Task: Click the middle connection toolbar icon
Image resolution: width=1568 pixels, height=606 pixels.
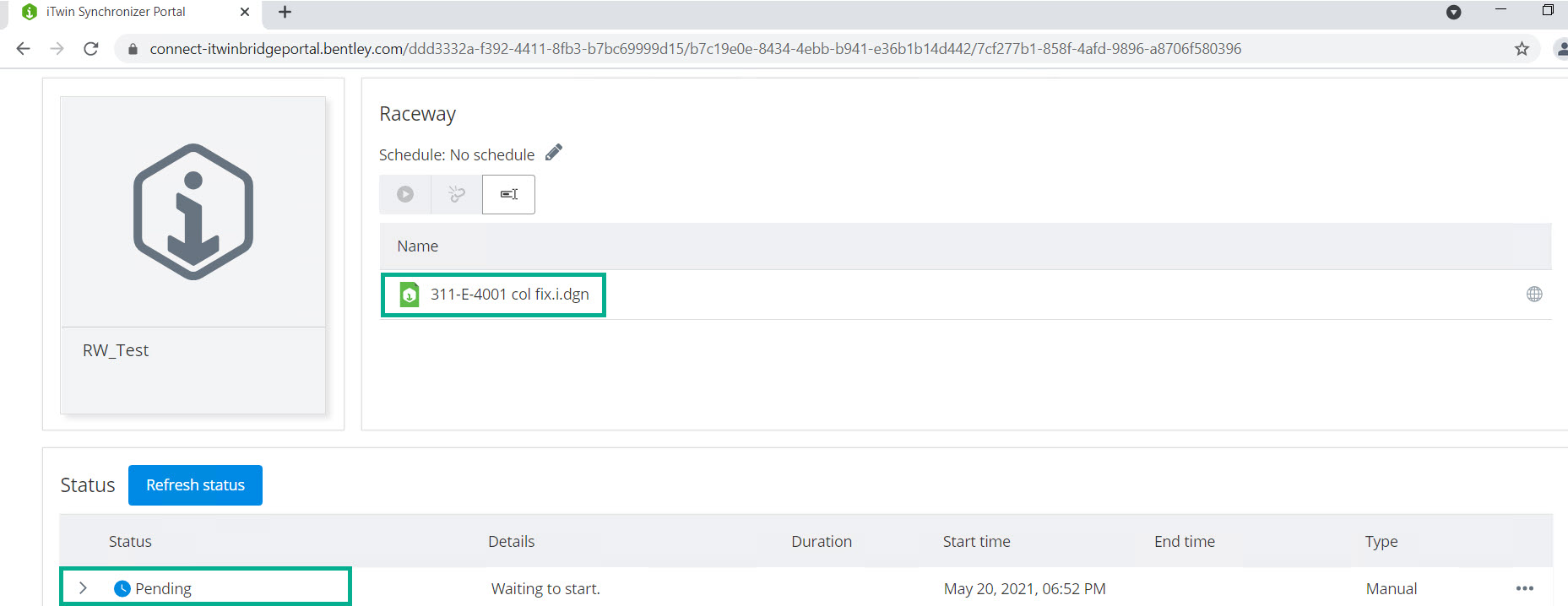Action: pyautogui.click(x=457, y=194)
